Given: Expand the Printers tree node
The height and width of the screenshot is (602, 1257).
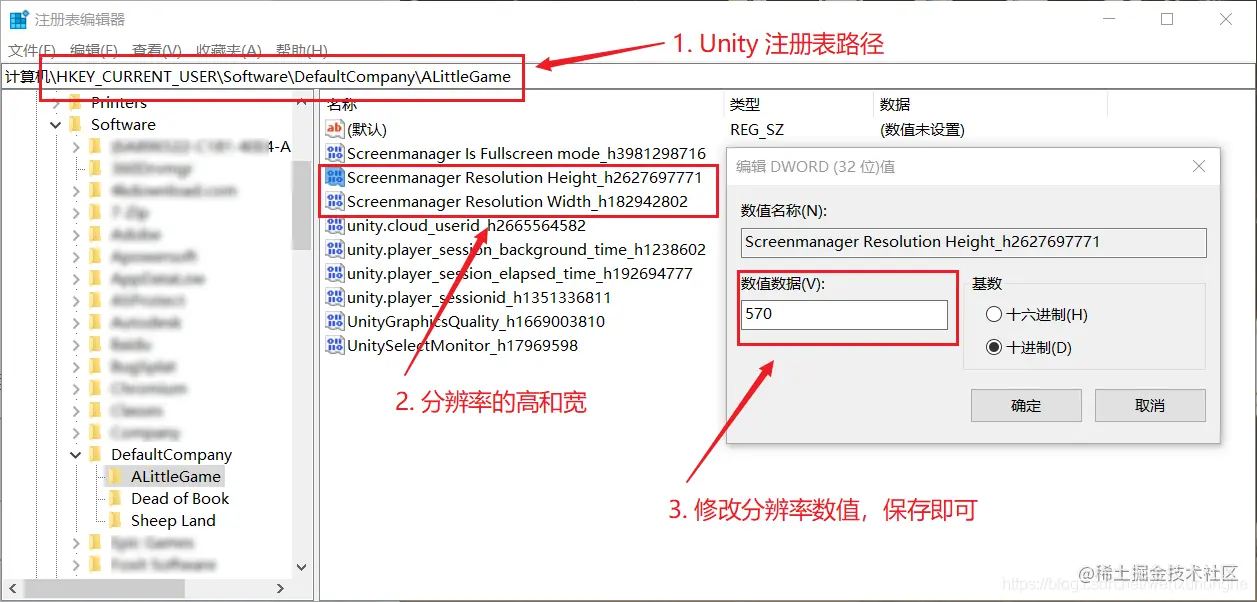Looking at the screenshot, I should tap(57, 102).
